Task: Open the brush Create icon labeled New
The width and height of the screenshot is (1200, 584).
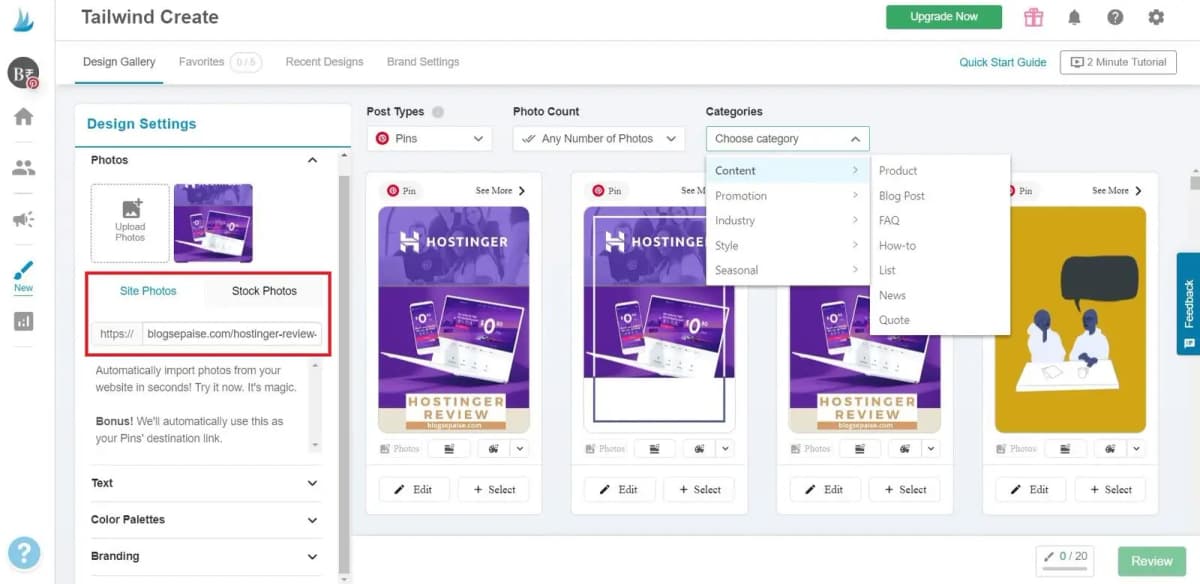Action: tap(23, 275)
